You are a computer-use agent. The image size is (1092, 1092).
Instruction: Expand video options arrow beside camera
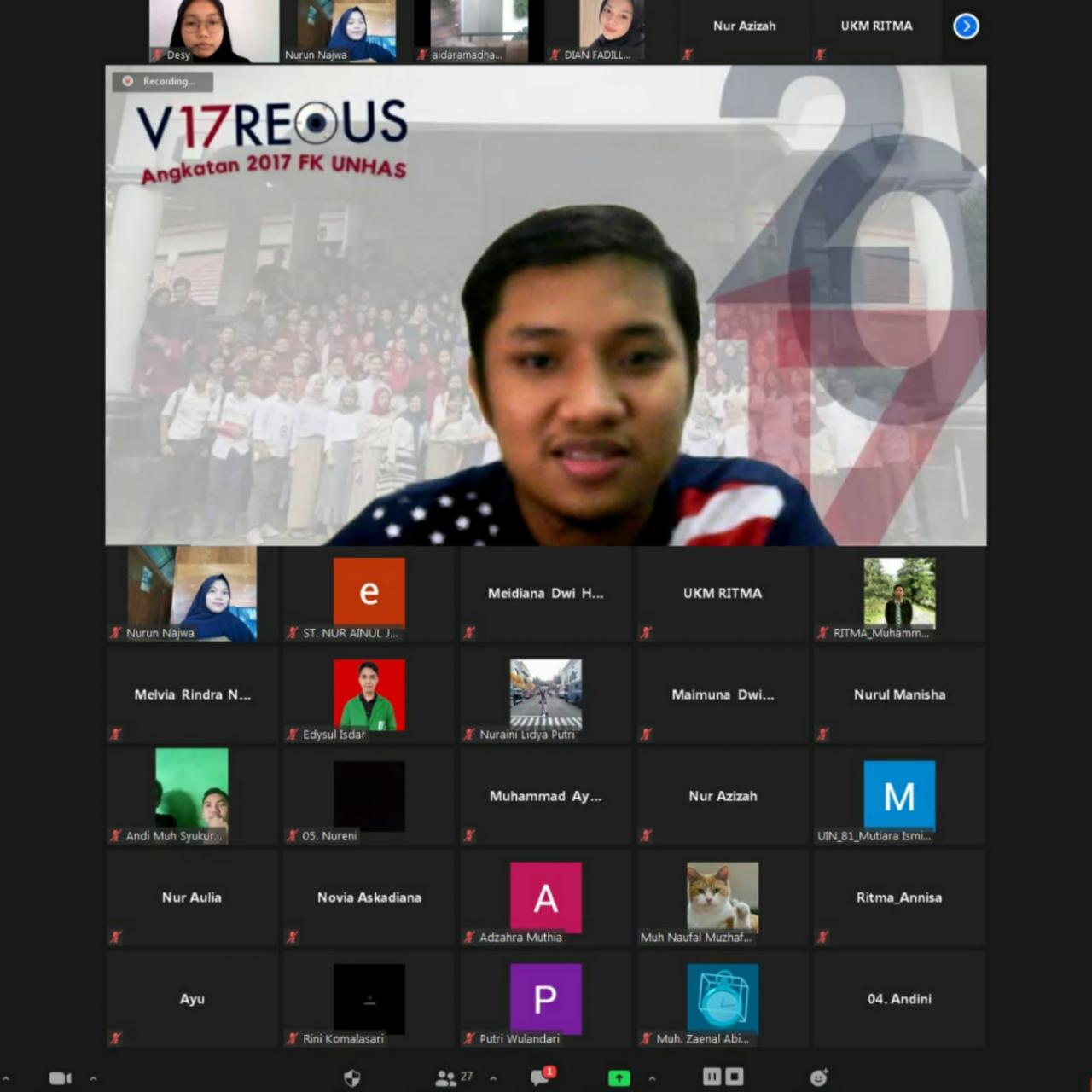click(93, 1078)
